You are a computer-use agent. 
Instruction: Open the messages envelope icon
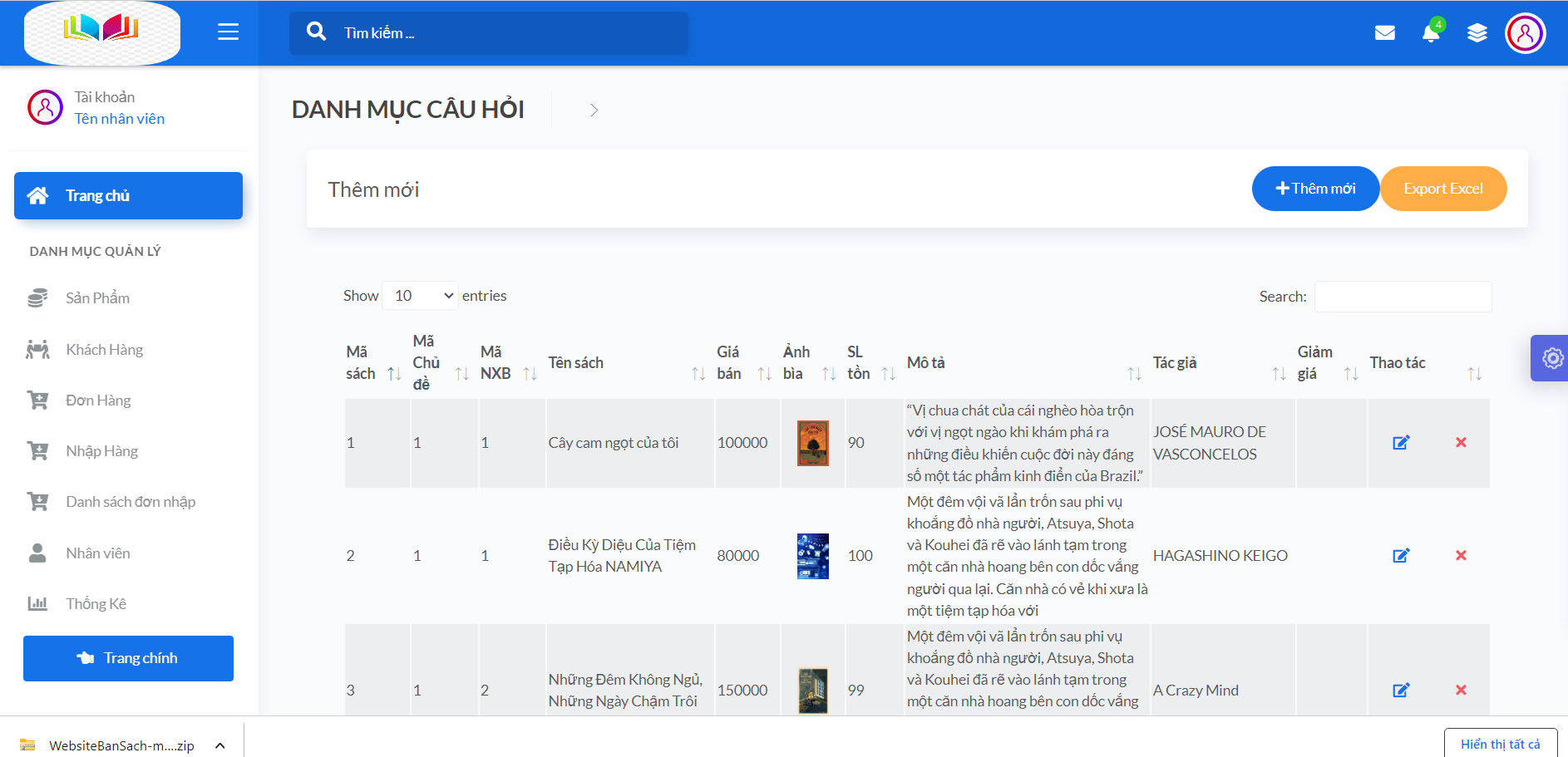pos(1385,33)
